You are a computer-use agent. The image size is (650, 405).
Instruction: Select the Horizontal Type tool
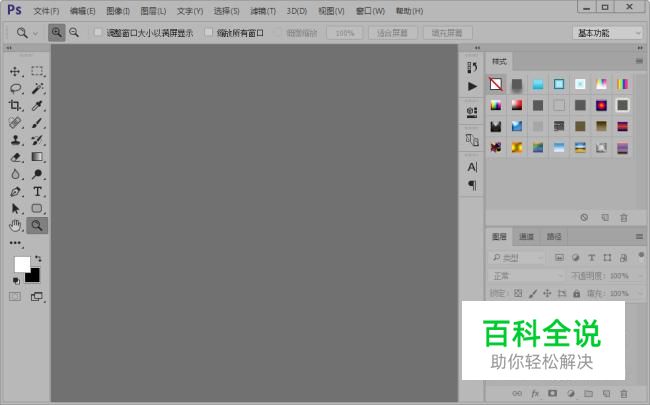(37, 192)
